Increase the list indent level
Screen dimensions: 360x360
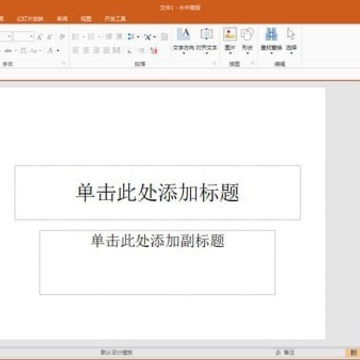coord(119,37)
